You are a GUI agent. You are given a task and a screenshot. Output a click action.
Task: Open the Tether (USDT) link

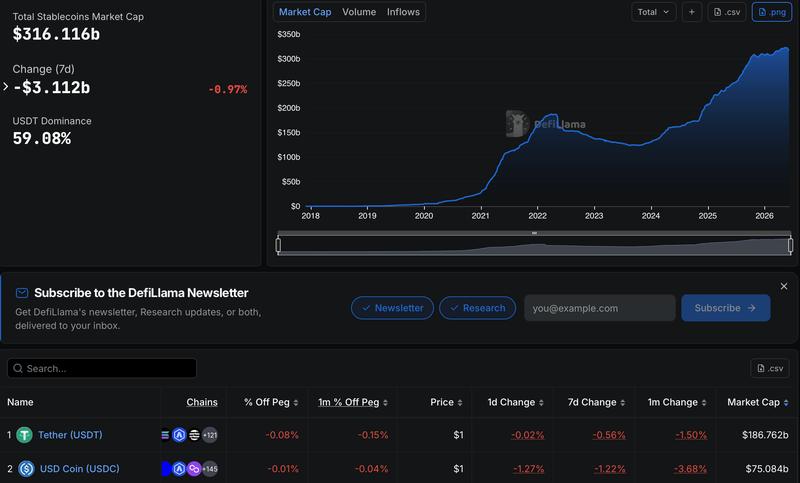[x=70, y=435]
